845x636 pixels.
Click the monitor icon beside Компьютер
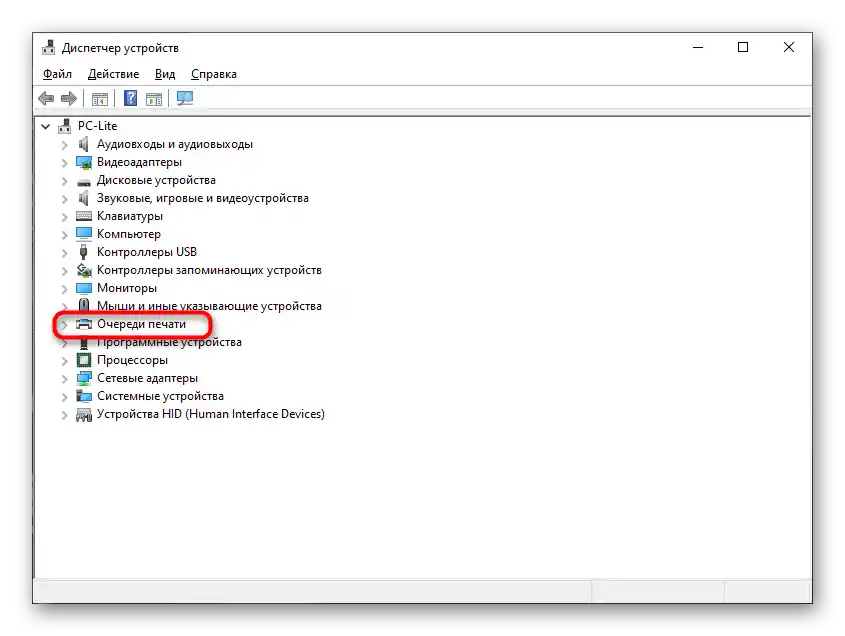point(84,234)
